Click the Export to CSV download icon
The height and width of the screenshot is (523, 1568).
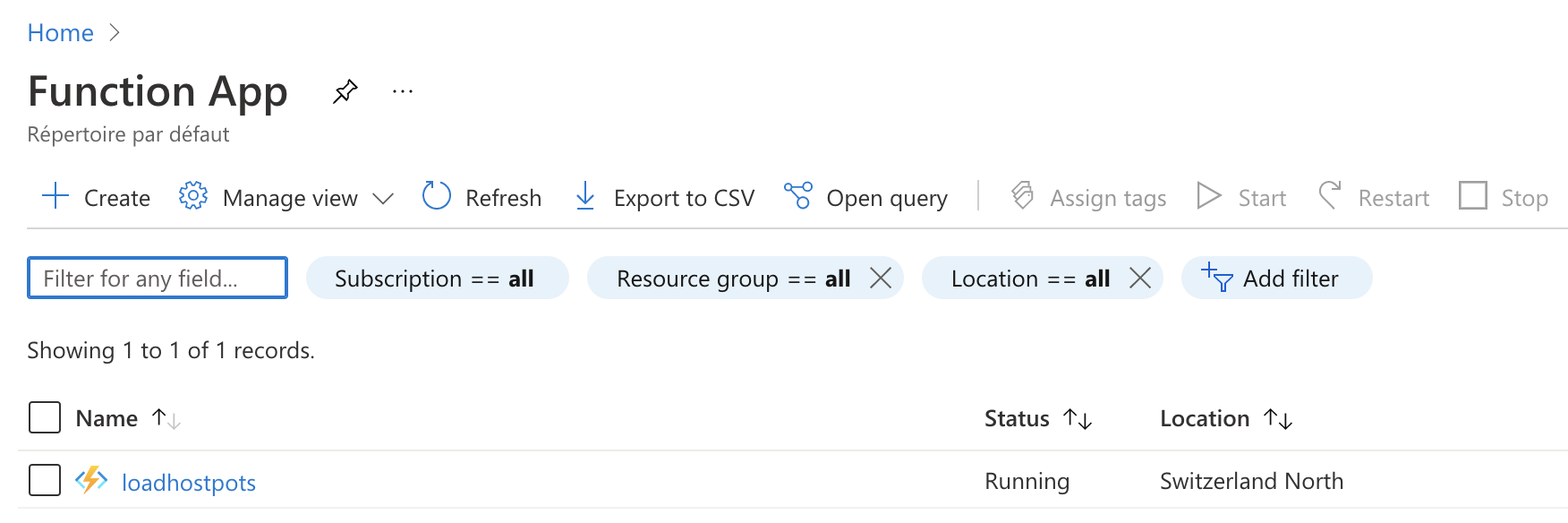pyautogui.click(x=585, y=196)
